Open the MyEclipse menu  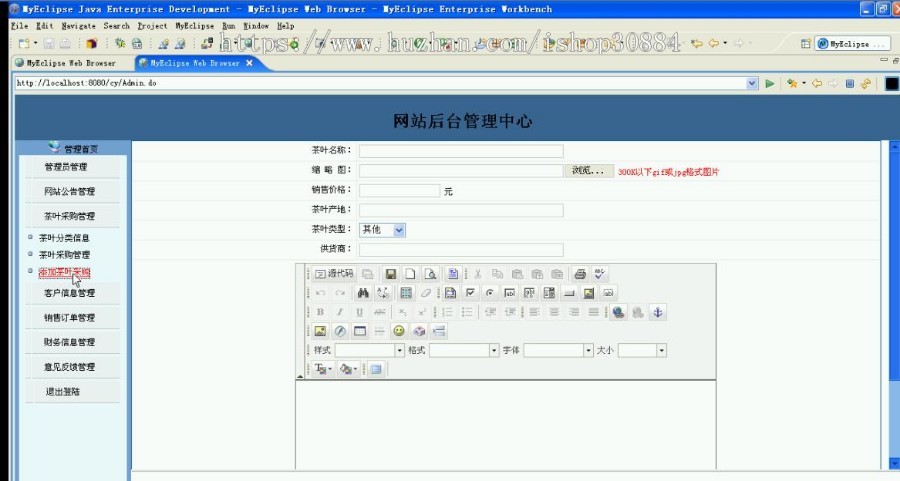pyautogui.click(x=195, y=26)
